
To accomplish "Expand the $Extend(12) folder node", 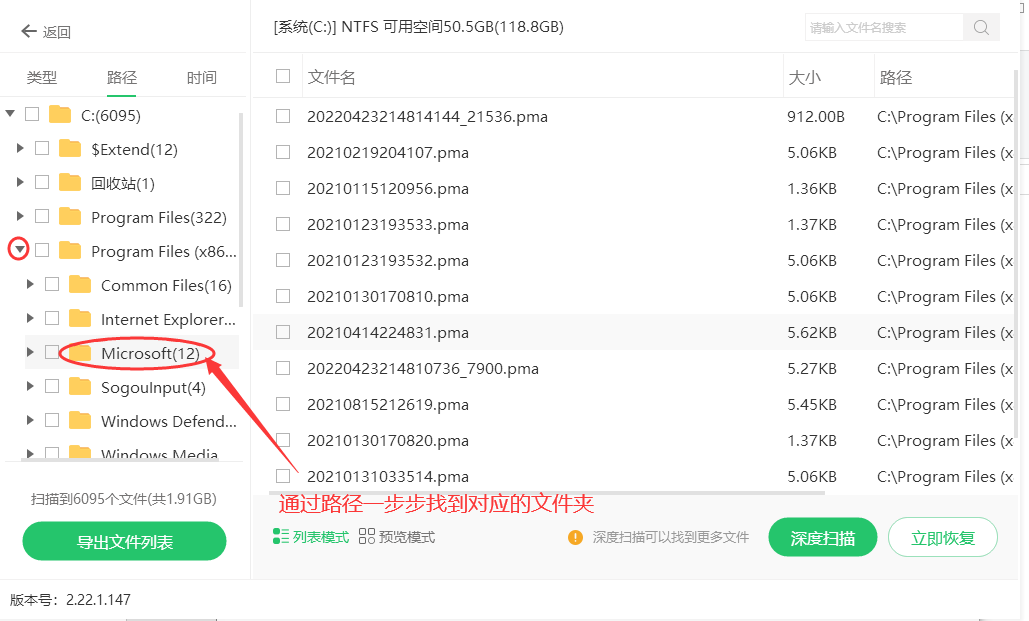I will [x=19, y=149].
